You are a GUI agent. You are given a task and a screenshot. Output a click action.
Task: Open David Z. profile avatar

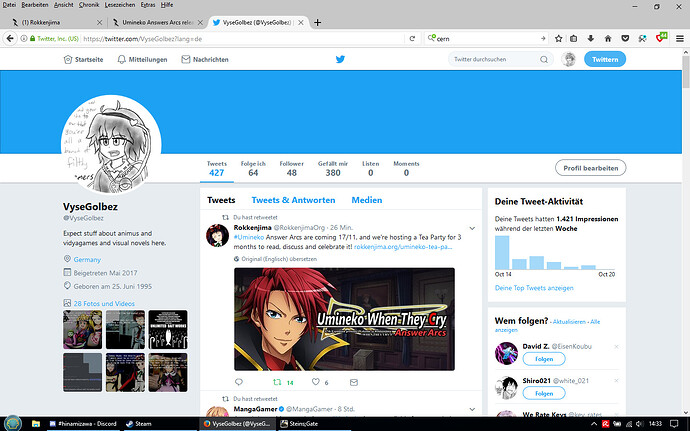click(506, 354)
